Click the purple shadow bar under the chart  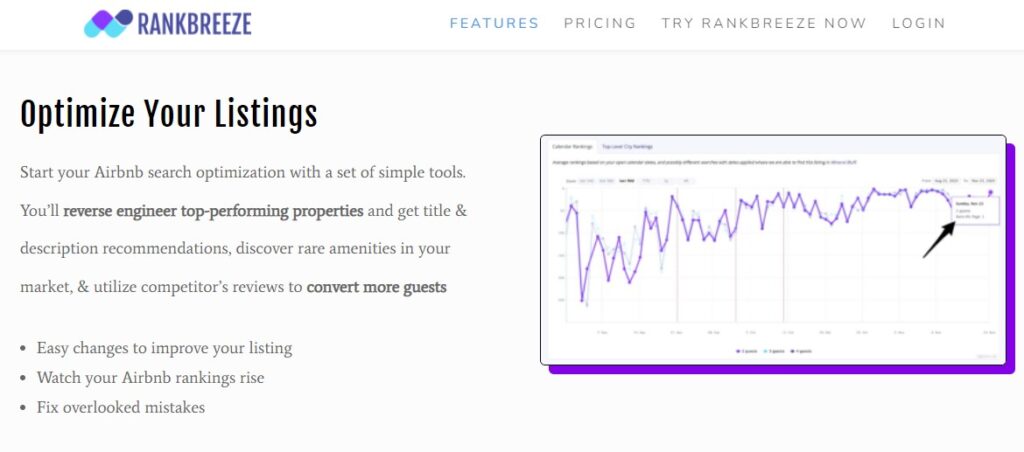[782, 370]
